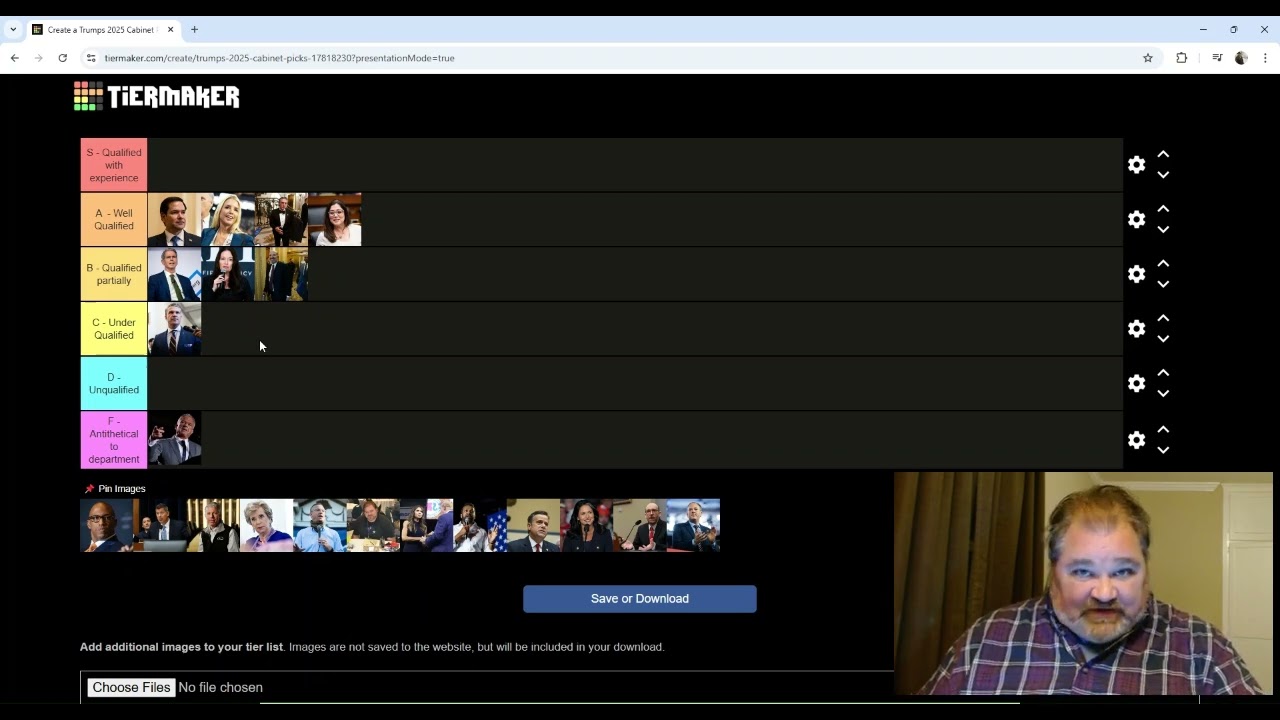Move C tier row up
1280x720 pixels.
tap(1163, 318)
